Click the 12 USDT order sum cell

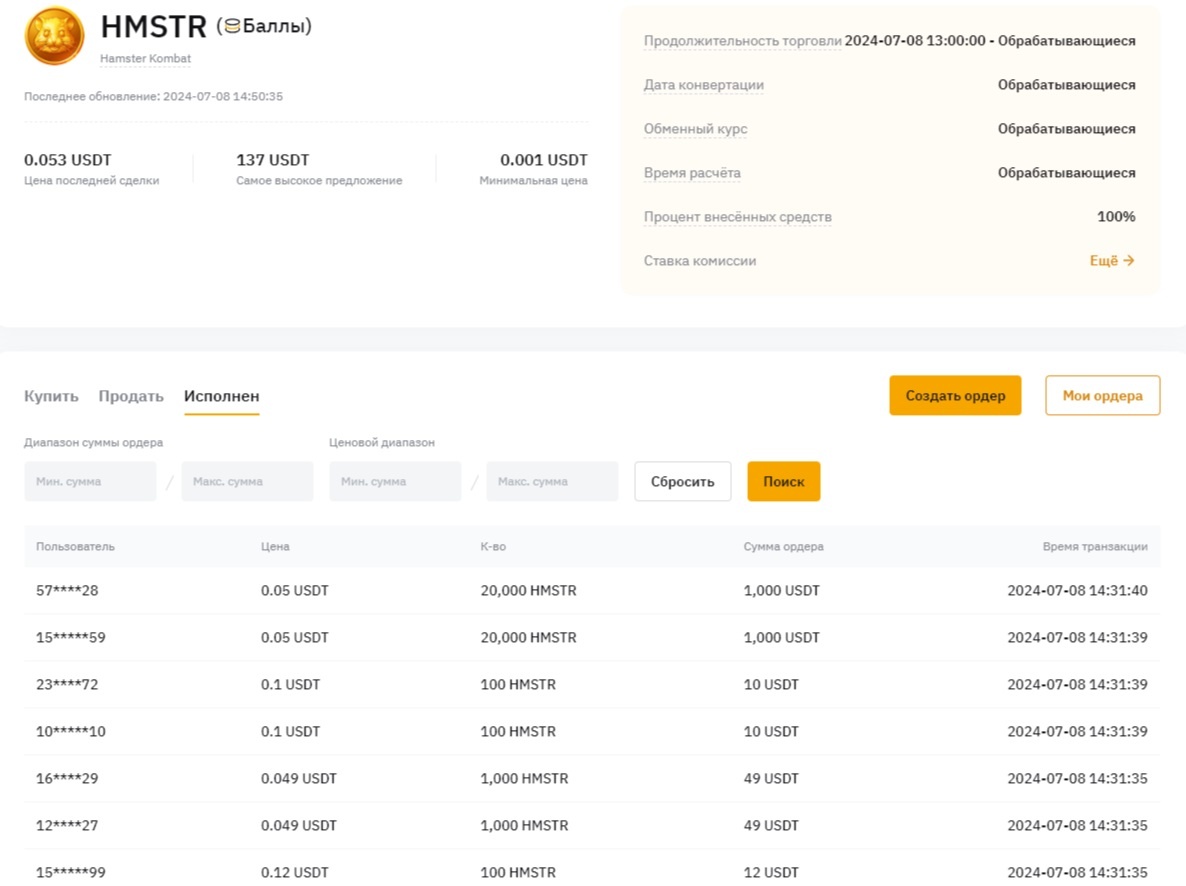(771, 872)
